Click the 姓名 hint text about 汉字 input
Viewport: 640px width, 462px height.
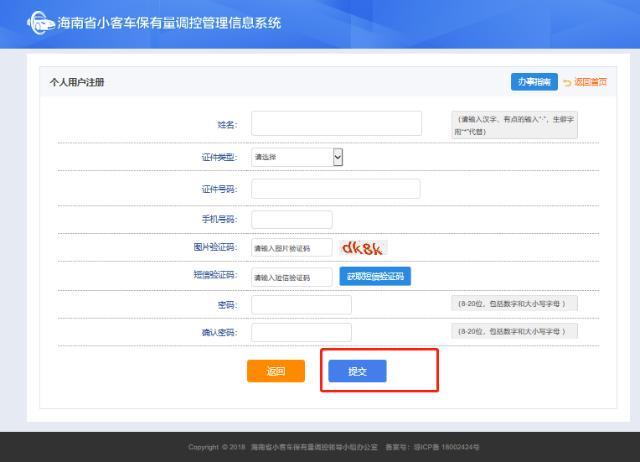point(513,124)
